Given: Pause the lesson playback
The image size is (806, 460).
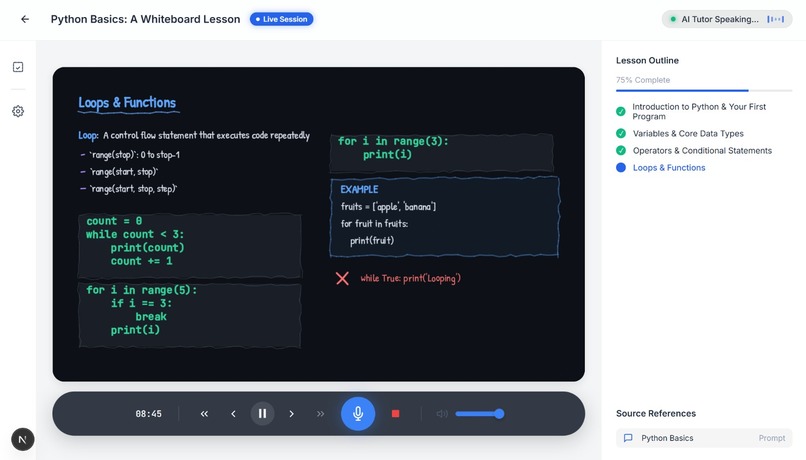Looking at the screenshot, I should click(262, 414).
